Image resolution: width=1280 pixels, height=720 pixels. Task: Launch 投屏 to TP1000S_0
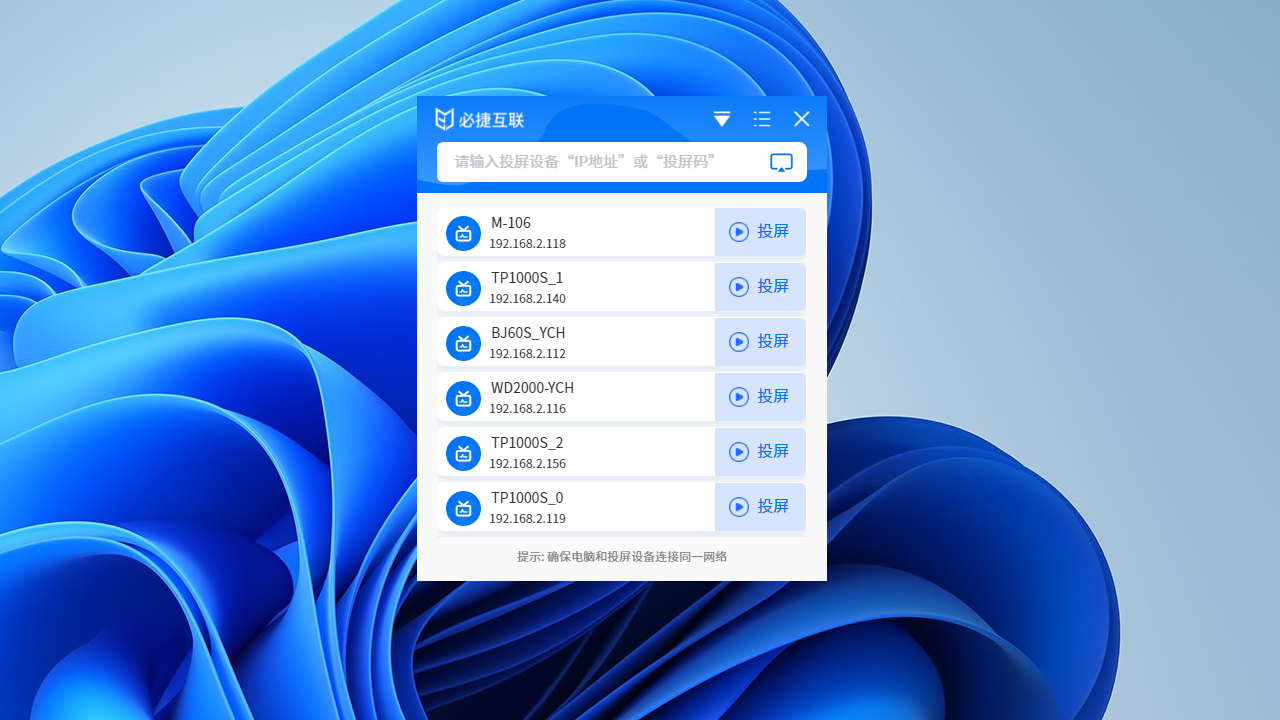click(x=760, y=507)
